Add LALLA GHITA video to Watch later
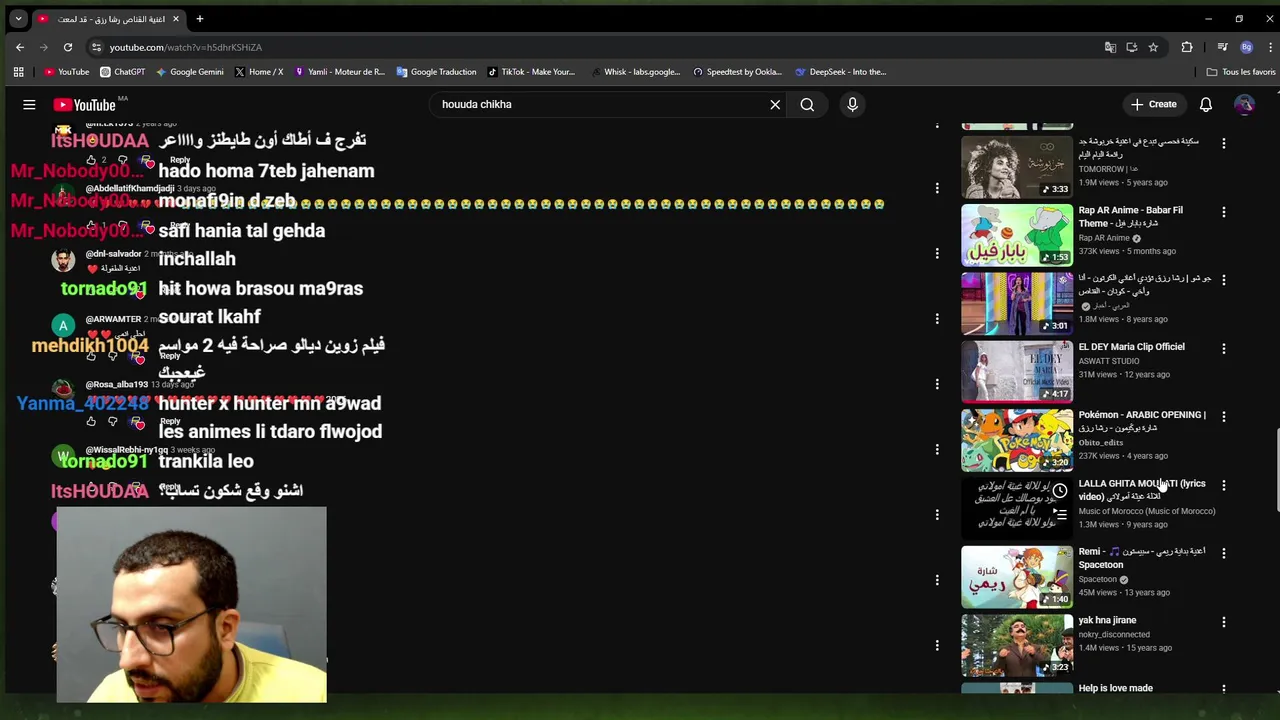1280x720 pixels. [x=1060, y=491]
